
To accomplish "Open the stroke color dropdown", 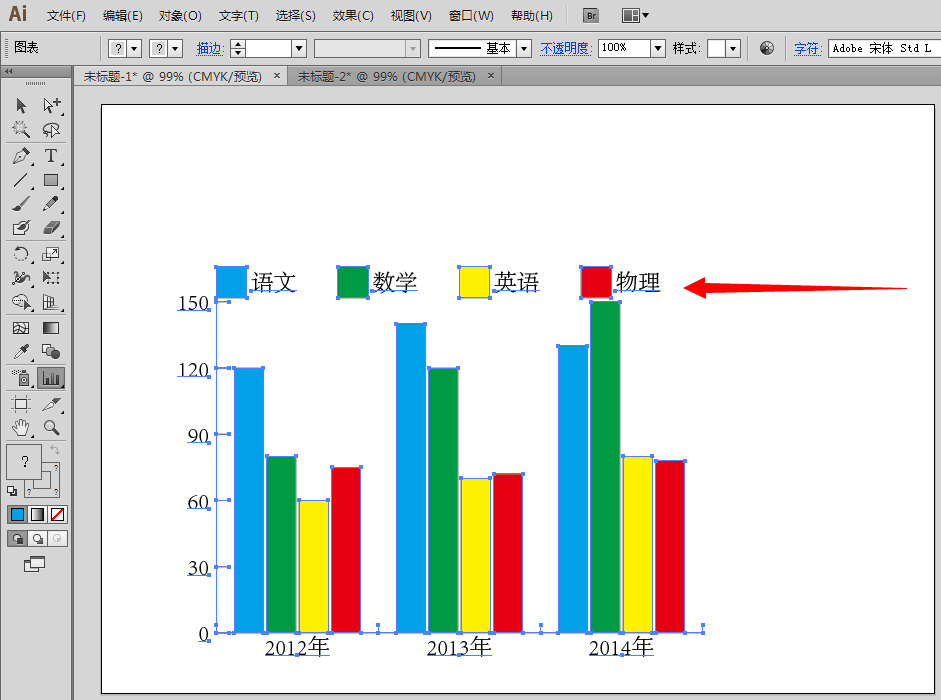I will [176, 49].
